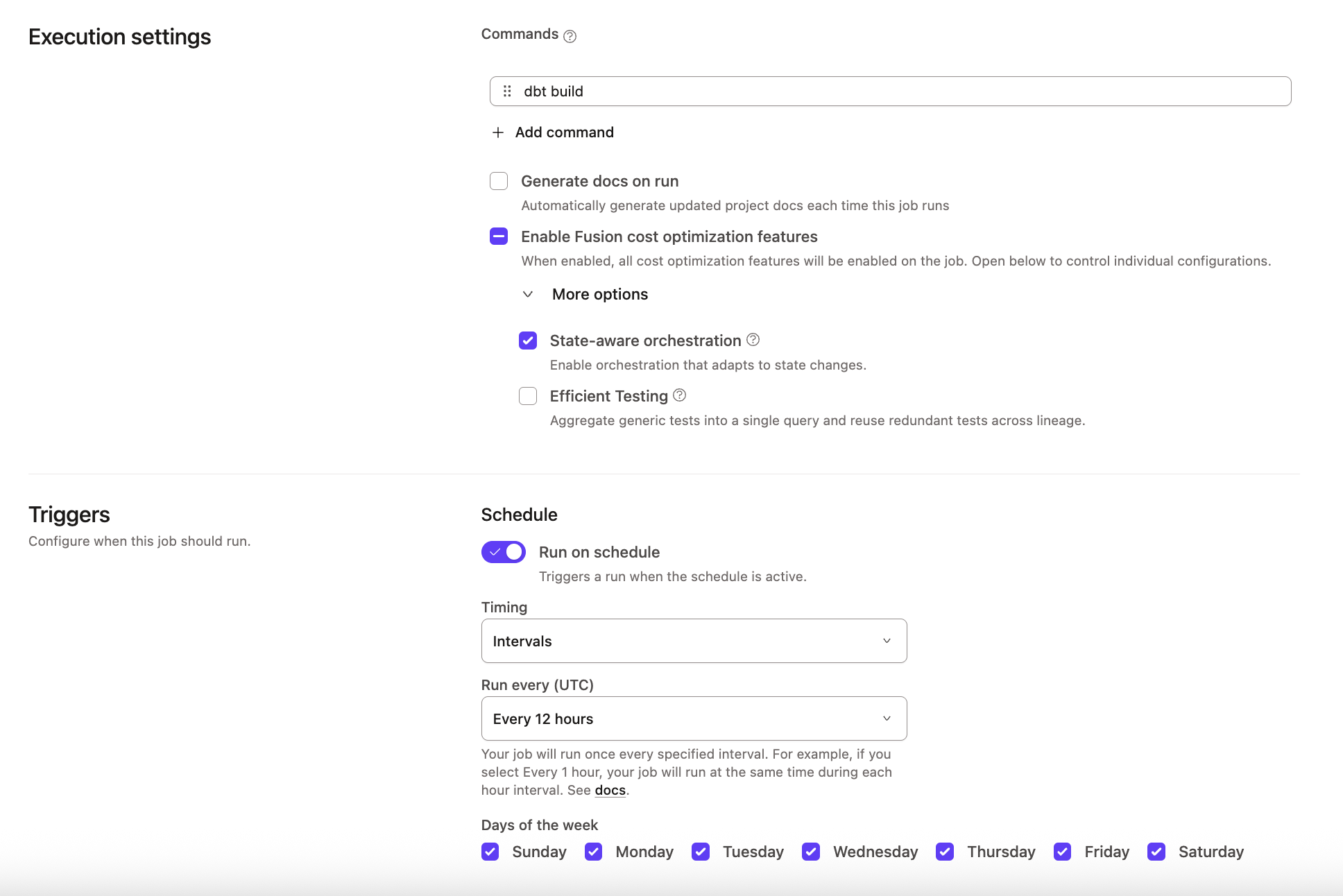Disable State-aware orchestration
This screenshot has width=1343, height=896.
528,341
